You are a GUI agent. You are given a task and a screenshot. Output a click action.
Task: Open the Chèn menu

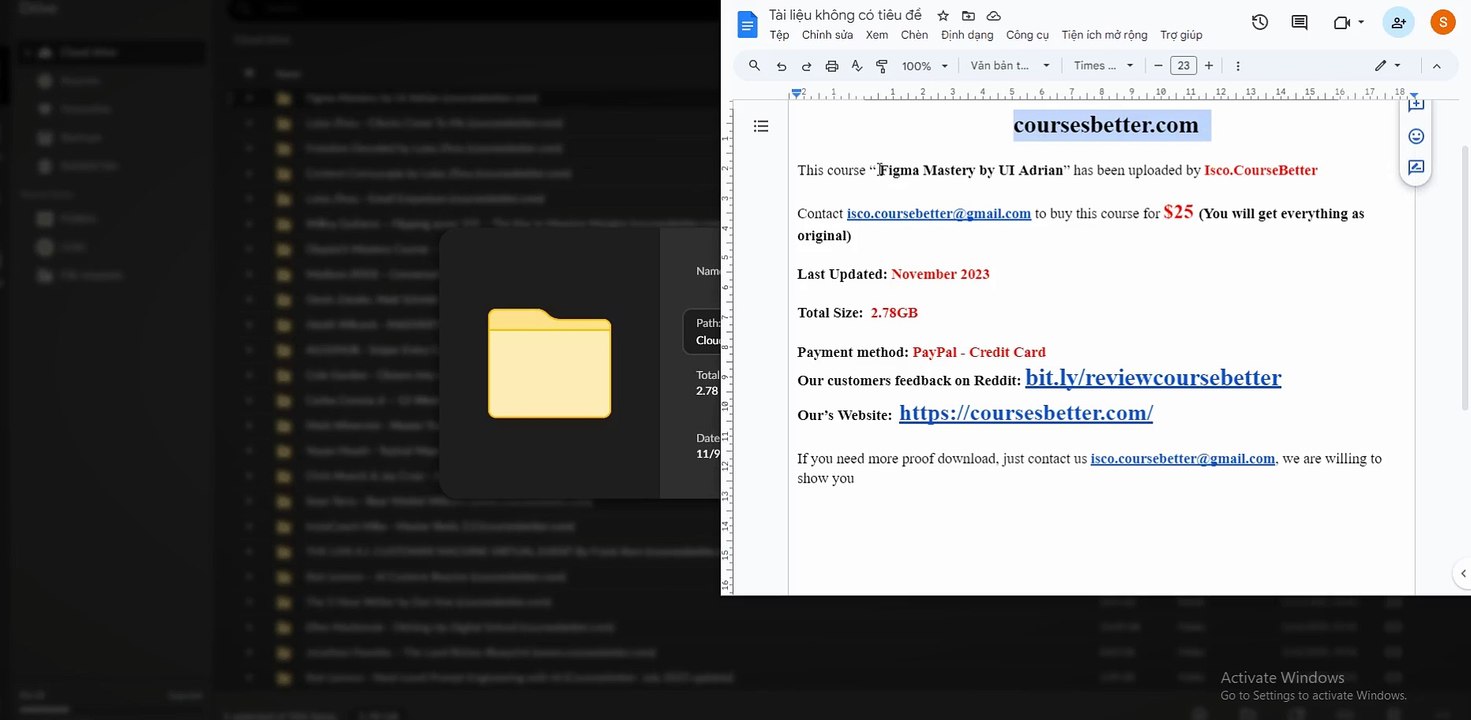(914, 35)
